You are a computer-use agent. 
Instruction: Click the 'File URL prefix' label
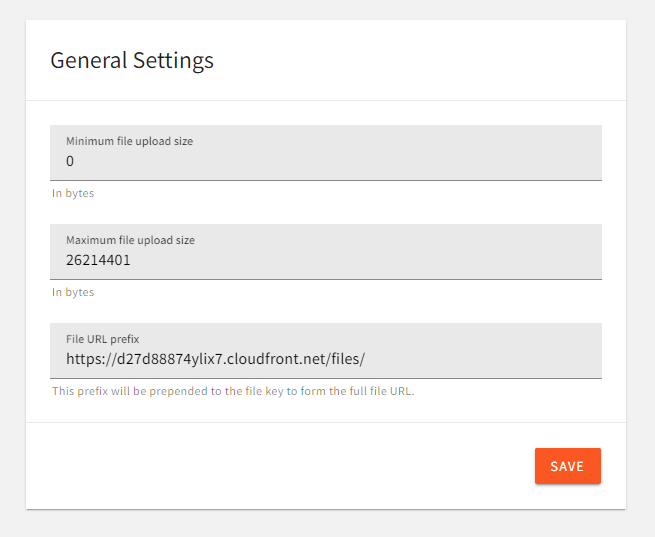pyautogui.click(x=102, y=339)
